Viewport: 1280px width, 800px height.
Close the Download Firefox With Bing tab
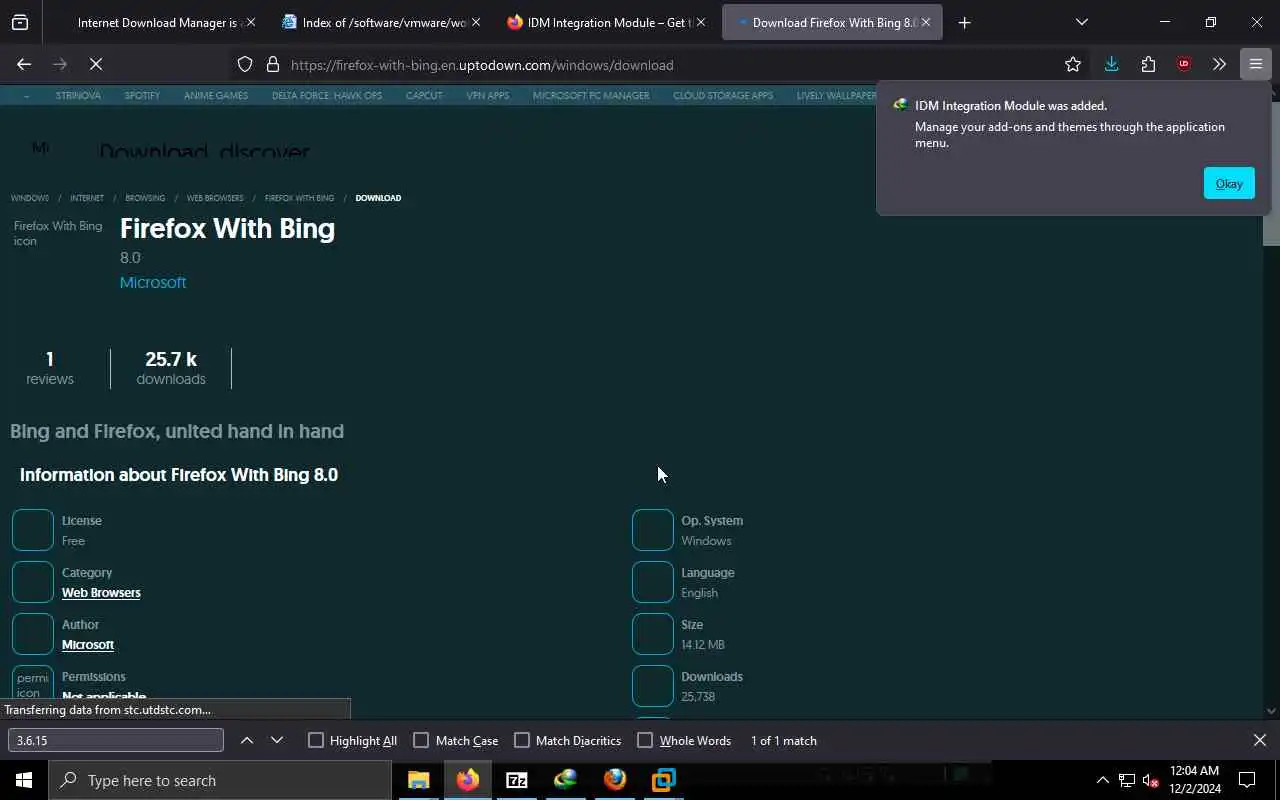coord(925,22)
